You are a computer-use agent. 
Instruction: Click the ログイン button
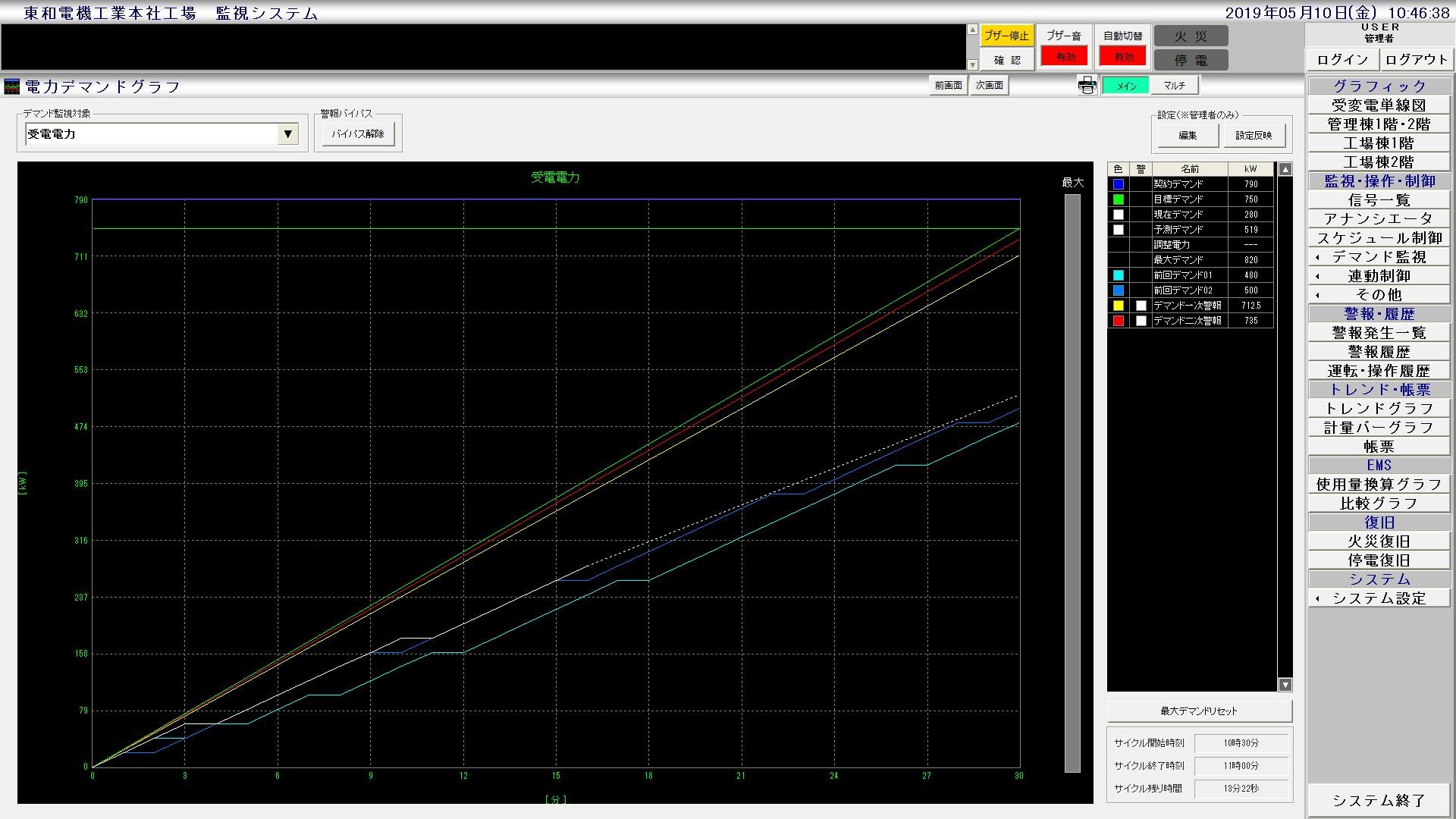point(1342,60)
